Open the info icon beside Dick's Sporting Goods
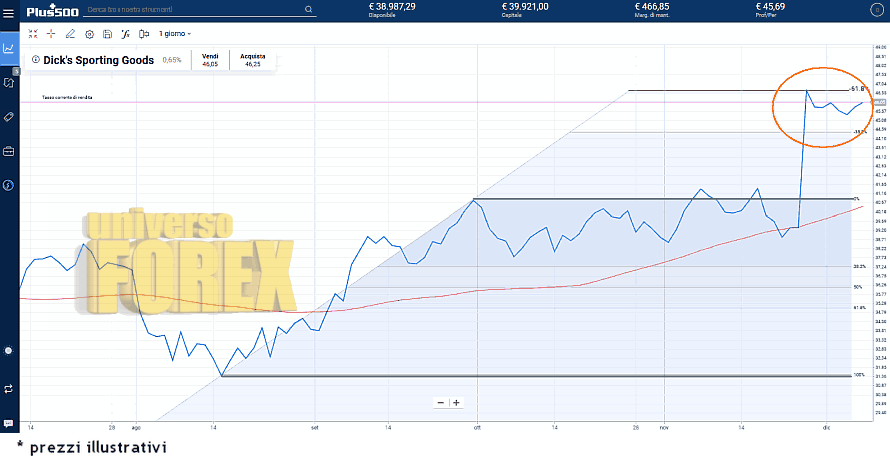 click(x=36, y=60)
